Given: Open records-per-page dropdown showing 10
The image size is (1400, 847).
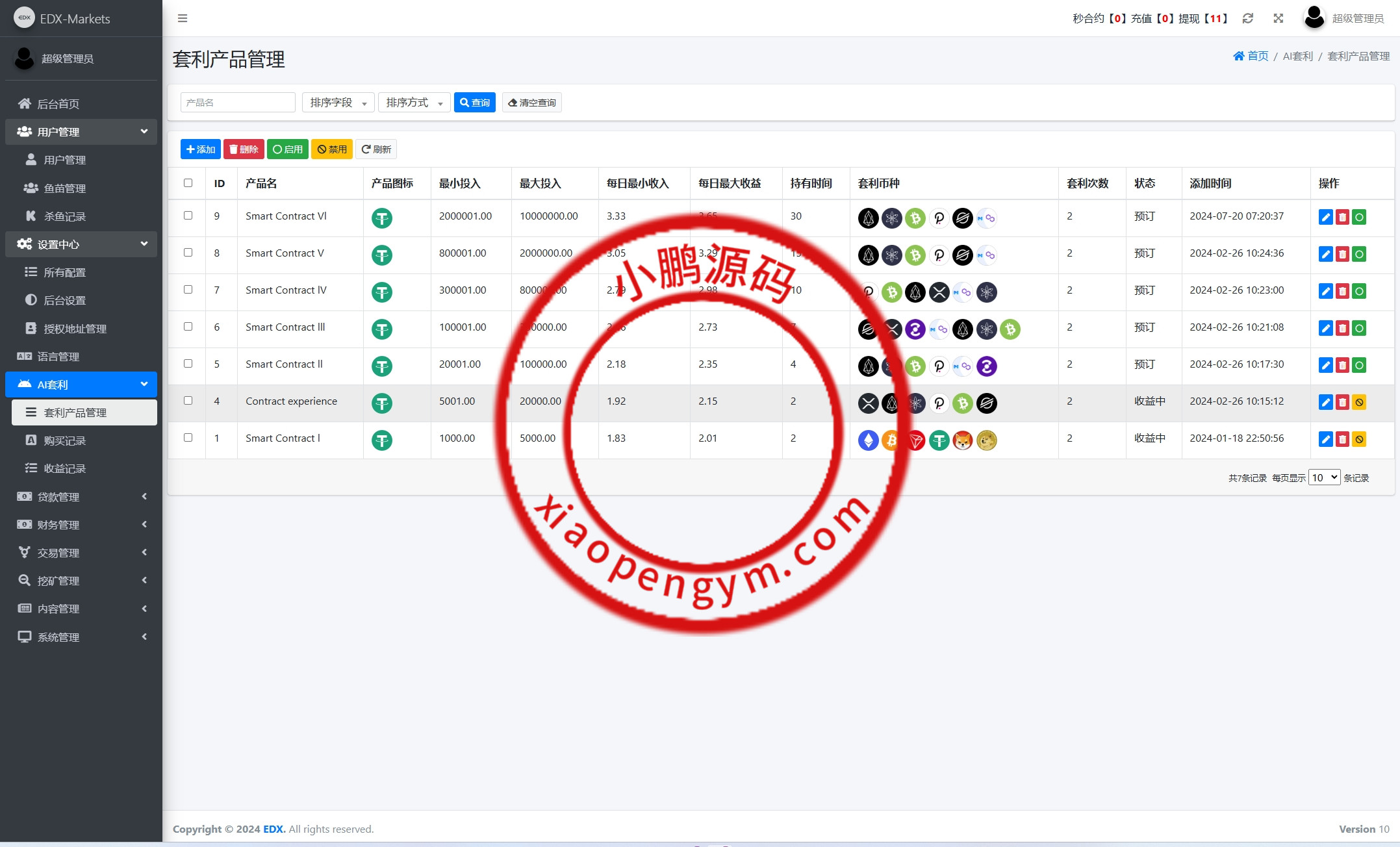Looking at the screenshot, I should click(1323, 477).
